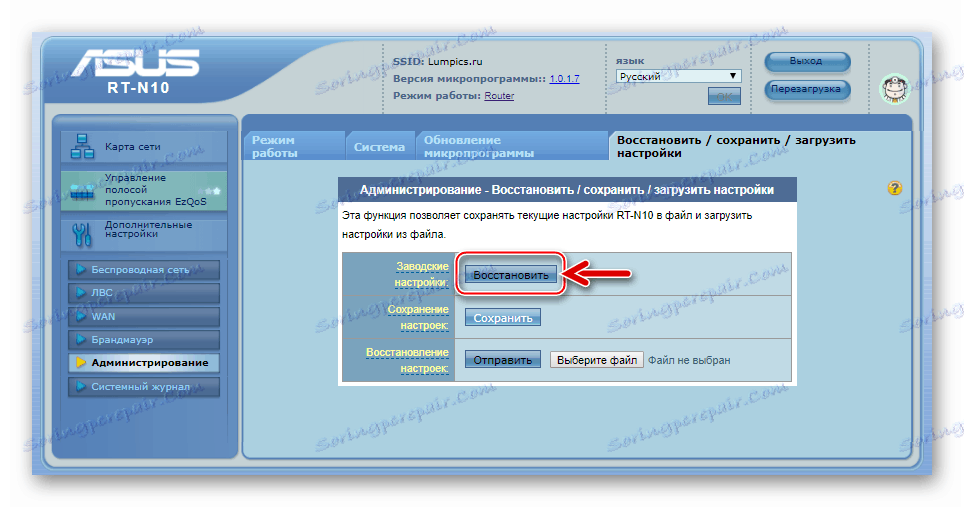This screenshot has width=964, height=507.
Task: Open Карта сети menu item
Action: point(144,147)
